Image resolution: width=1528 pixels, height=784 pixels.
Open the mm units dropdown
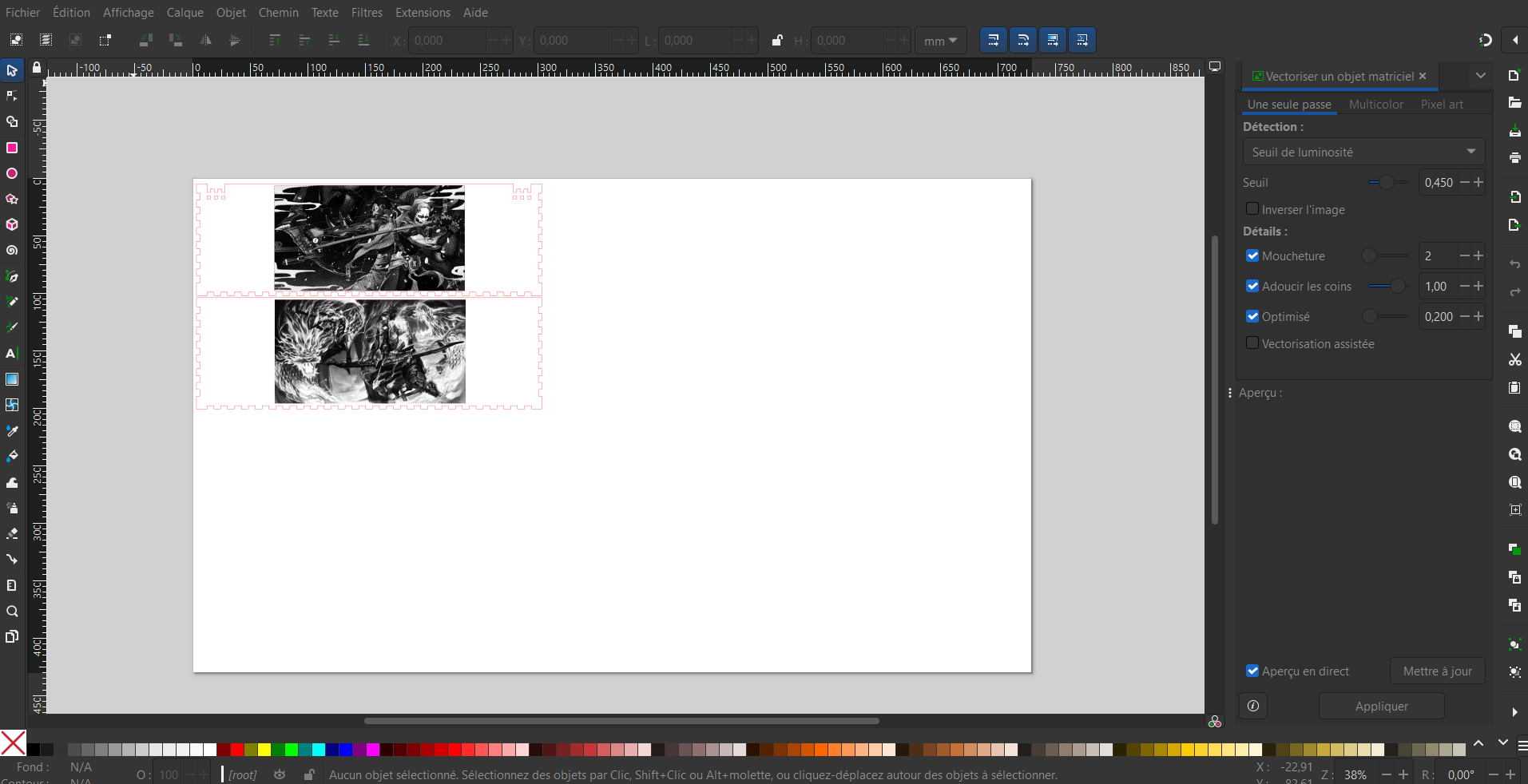(x=940, y=41)
